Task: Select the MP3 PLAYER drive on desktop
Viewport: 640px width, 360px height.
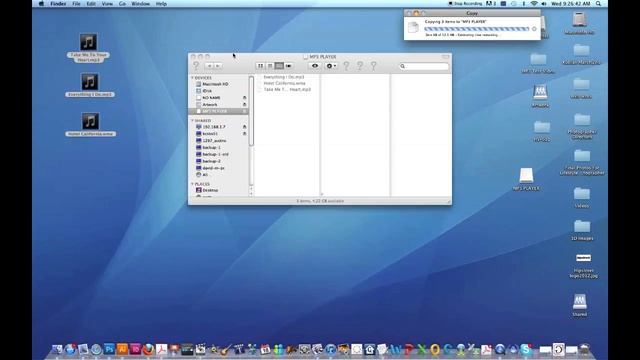Action: pos(526,179)
